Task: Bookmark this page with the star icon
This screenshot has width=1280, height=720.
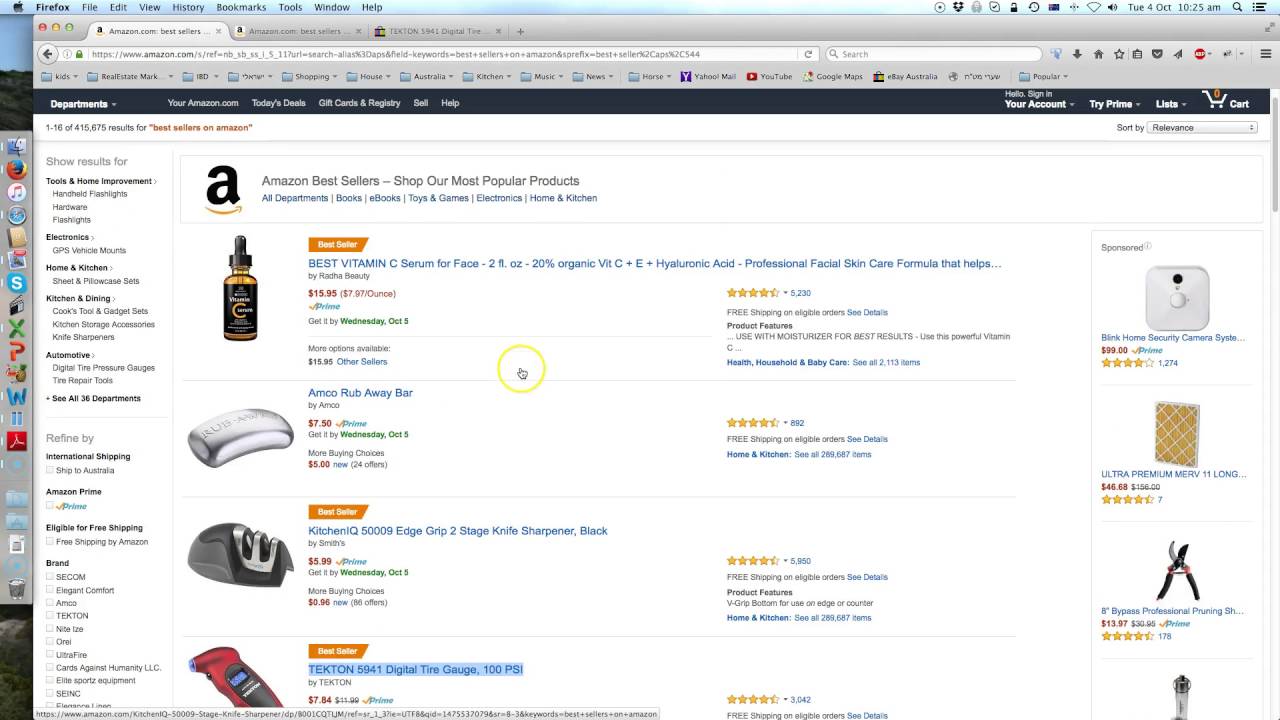Action: (1119, 54)
